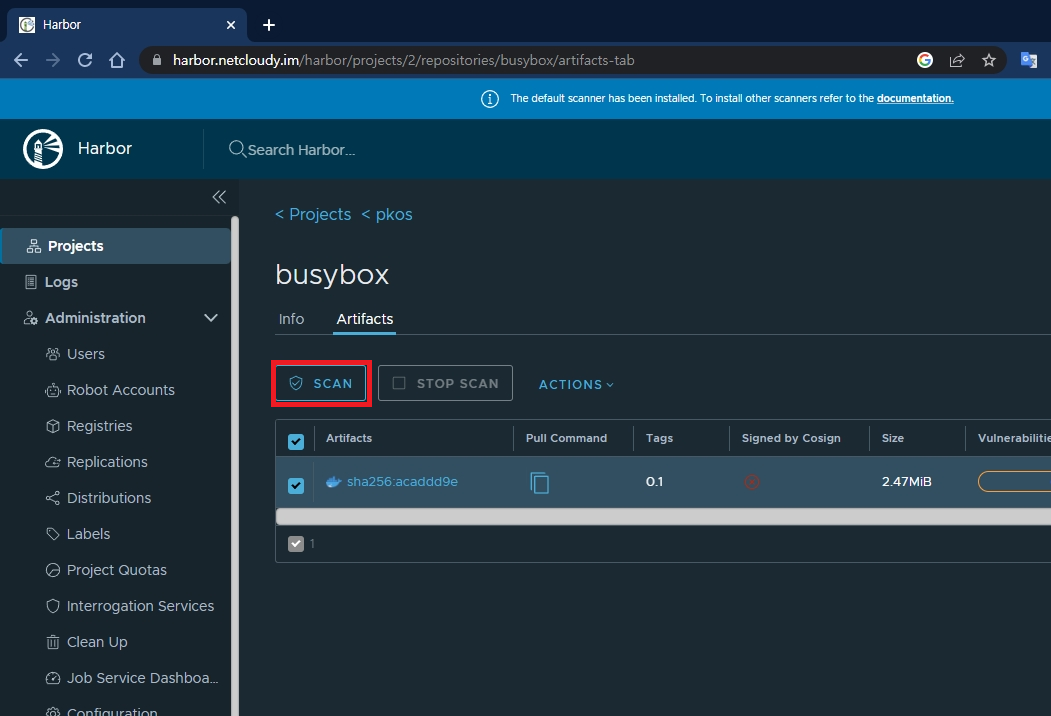Click the shield icon on Scan button
Screen dimensions: 1051x716
pos(296,383)
